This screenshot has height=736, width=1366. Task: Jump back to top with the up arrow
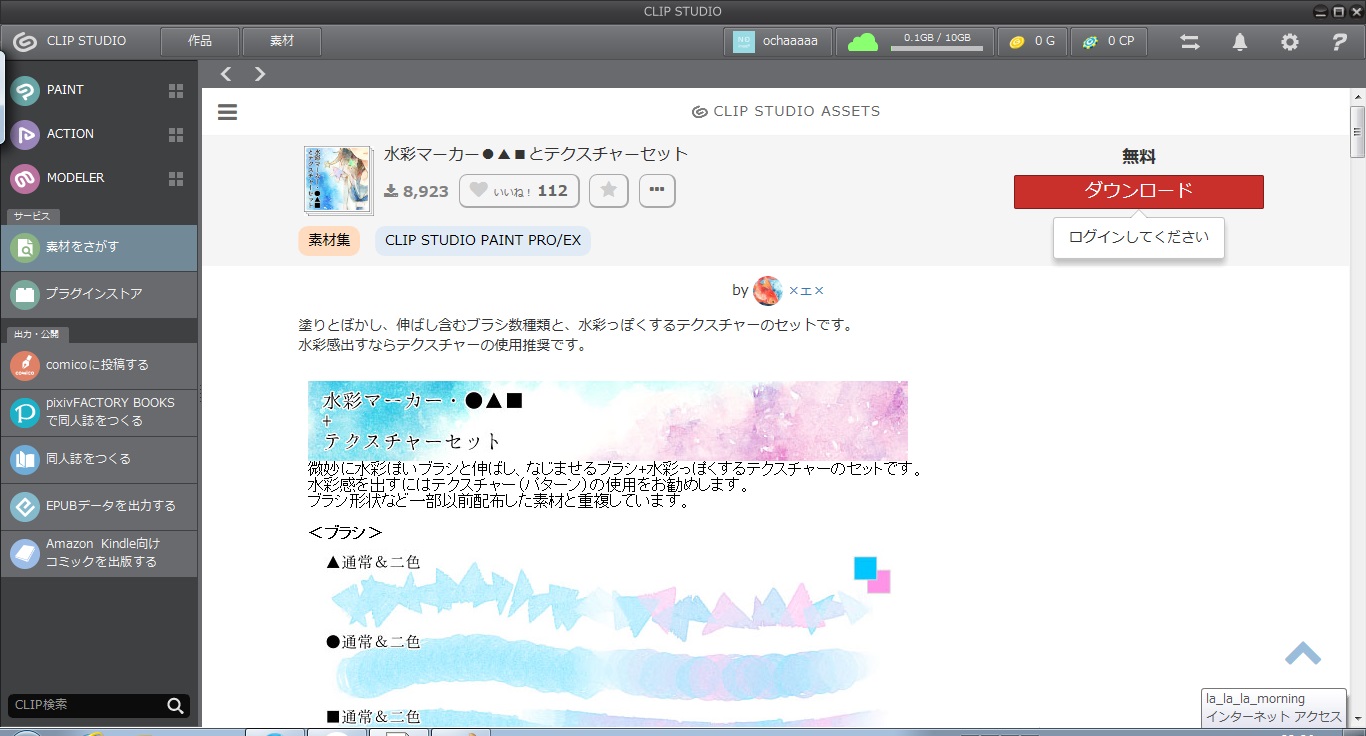coord(1303,654)
